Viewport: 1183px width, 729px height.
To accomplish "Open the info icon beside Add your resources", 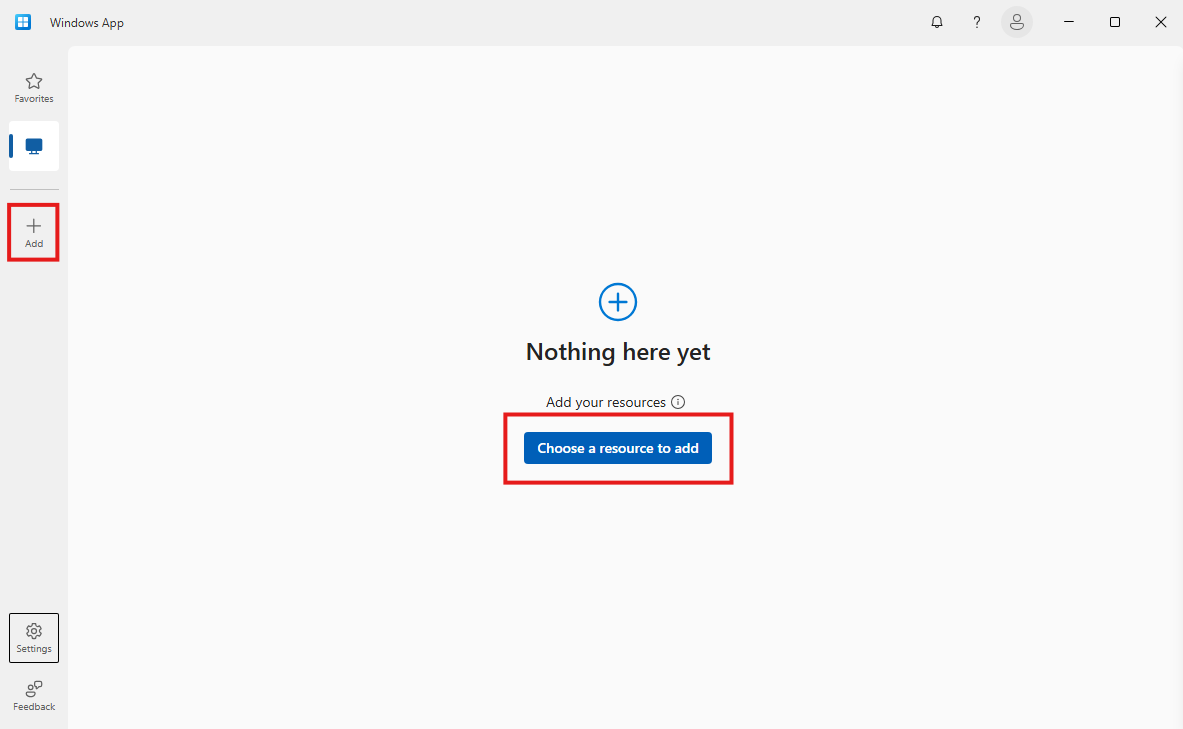I will tap(678, 401).
